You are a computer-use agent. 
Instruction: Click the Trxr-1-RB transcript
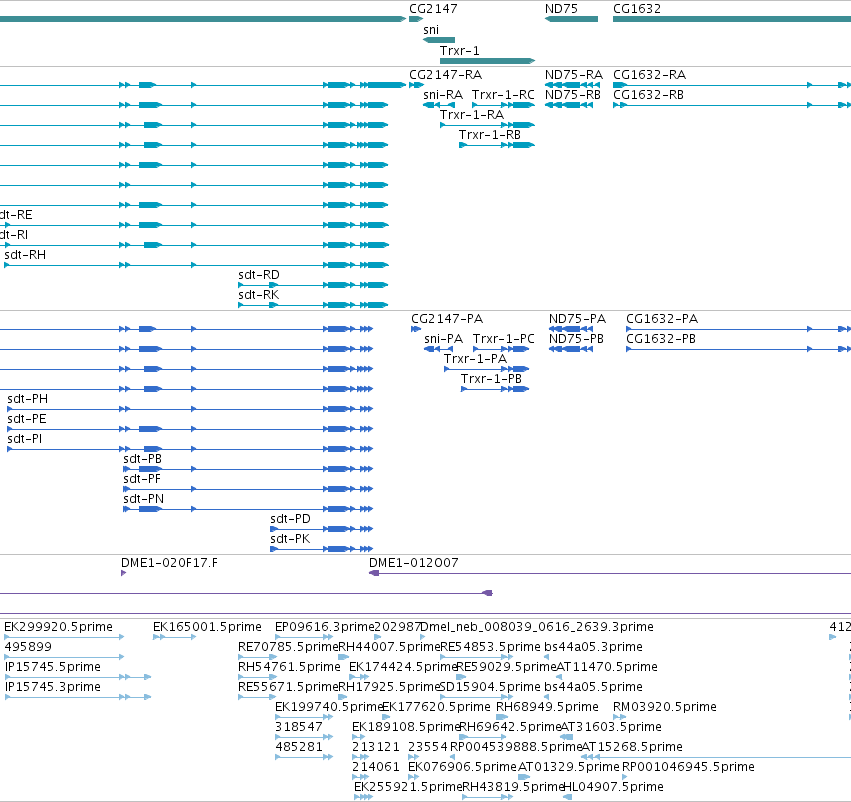pos(497,145)
